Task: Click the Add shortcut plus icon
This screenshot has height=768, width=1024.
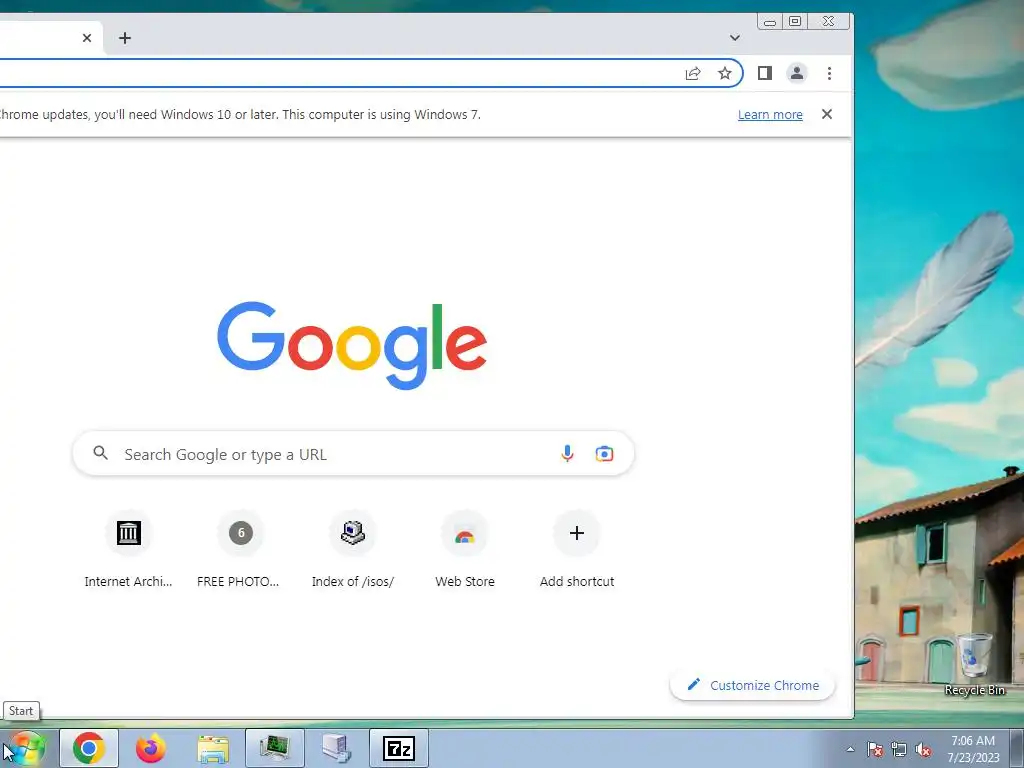Action: (x=577, y=533)
